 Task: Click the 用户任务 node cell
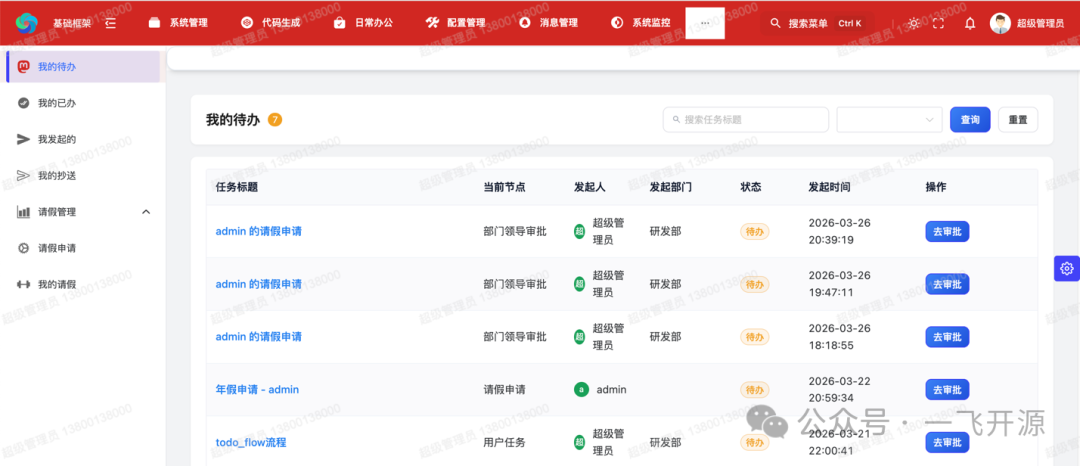505,442
